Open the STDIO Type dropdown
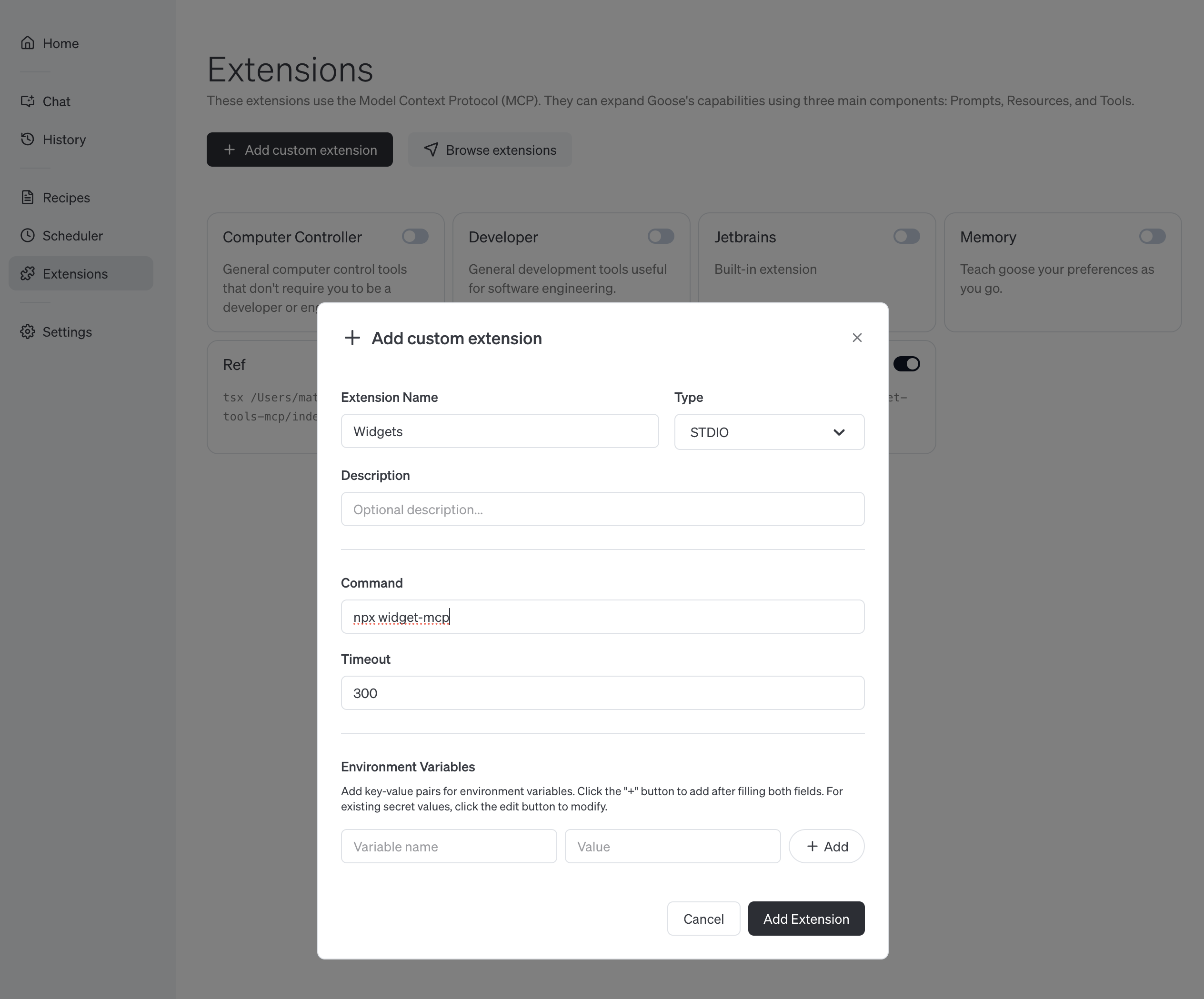Image resolution: width=1204 pixels, height=999 pixels. pyautogui.click(x=769, y=432)
